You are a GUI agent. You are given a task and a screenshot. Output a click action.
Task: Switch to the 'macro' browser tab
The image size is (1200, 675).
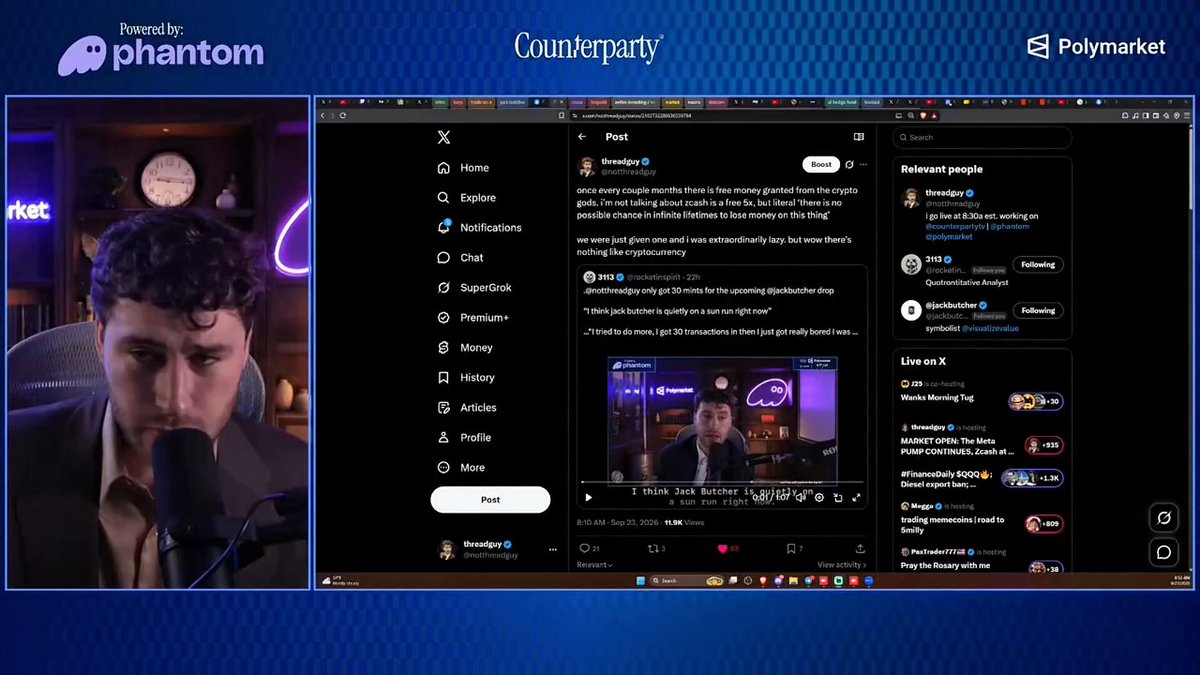coord(694,102)
